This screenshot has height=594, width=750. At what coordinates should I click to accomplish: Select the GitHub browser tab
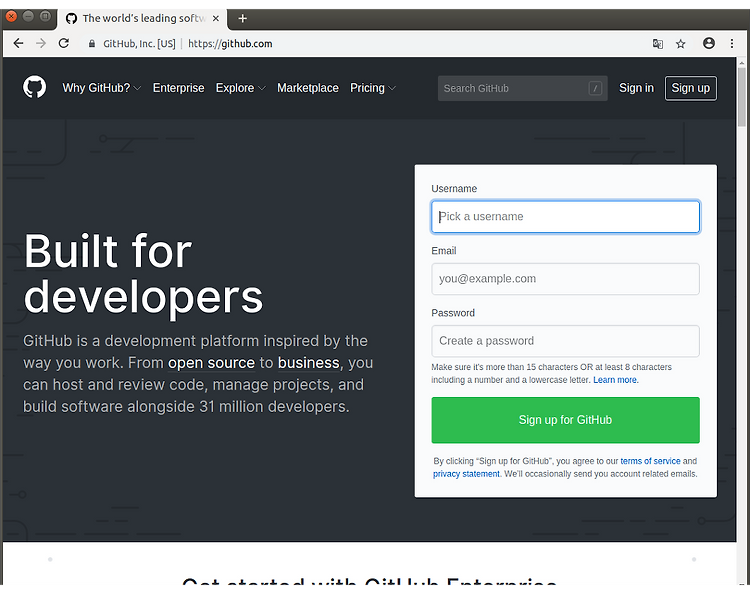click(143, 18)
